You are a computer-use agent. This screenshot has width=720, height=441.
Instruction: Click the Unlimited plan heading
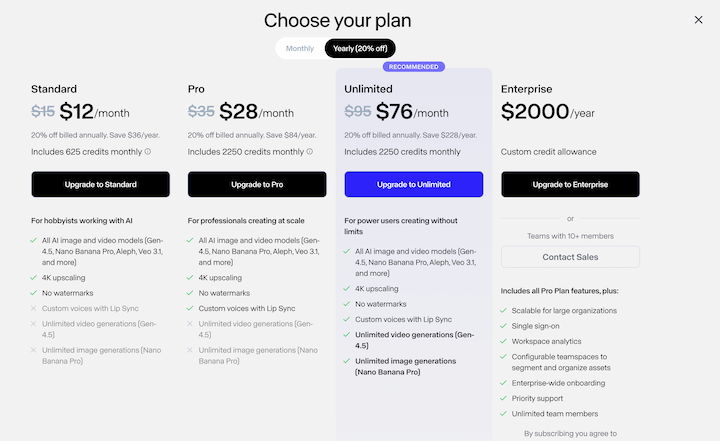click(370, 88)
